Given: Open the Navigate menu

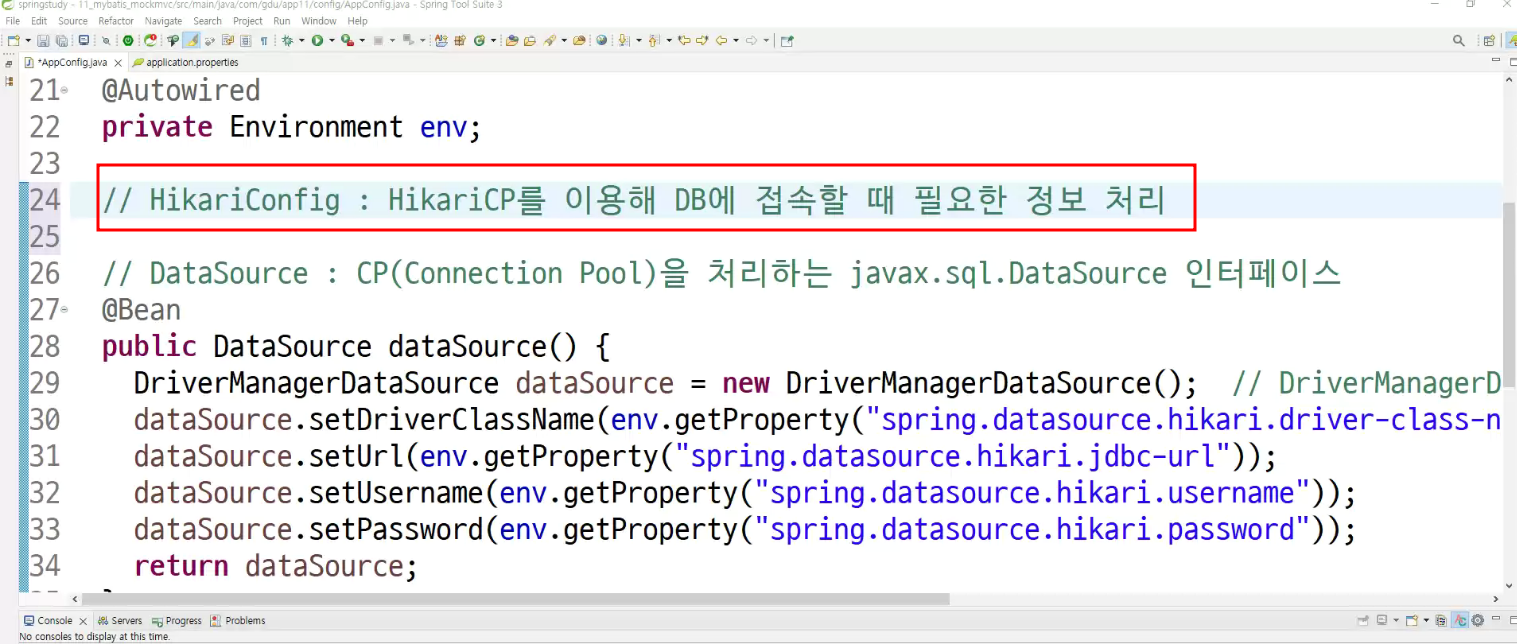Looking at the screenshot, I should [x=164, y=21].
